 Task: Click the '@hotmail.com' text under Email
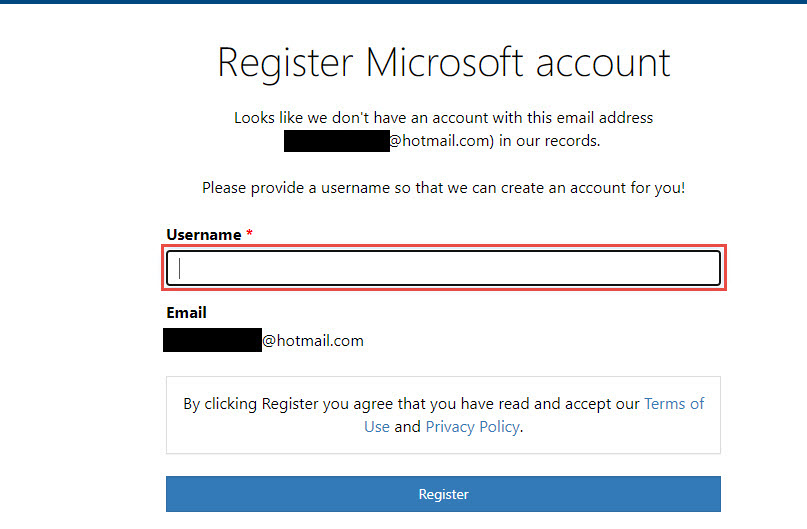[x=313, y=341]
